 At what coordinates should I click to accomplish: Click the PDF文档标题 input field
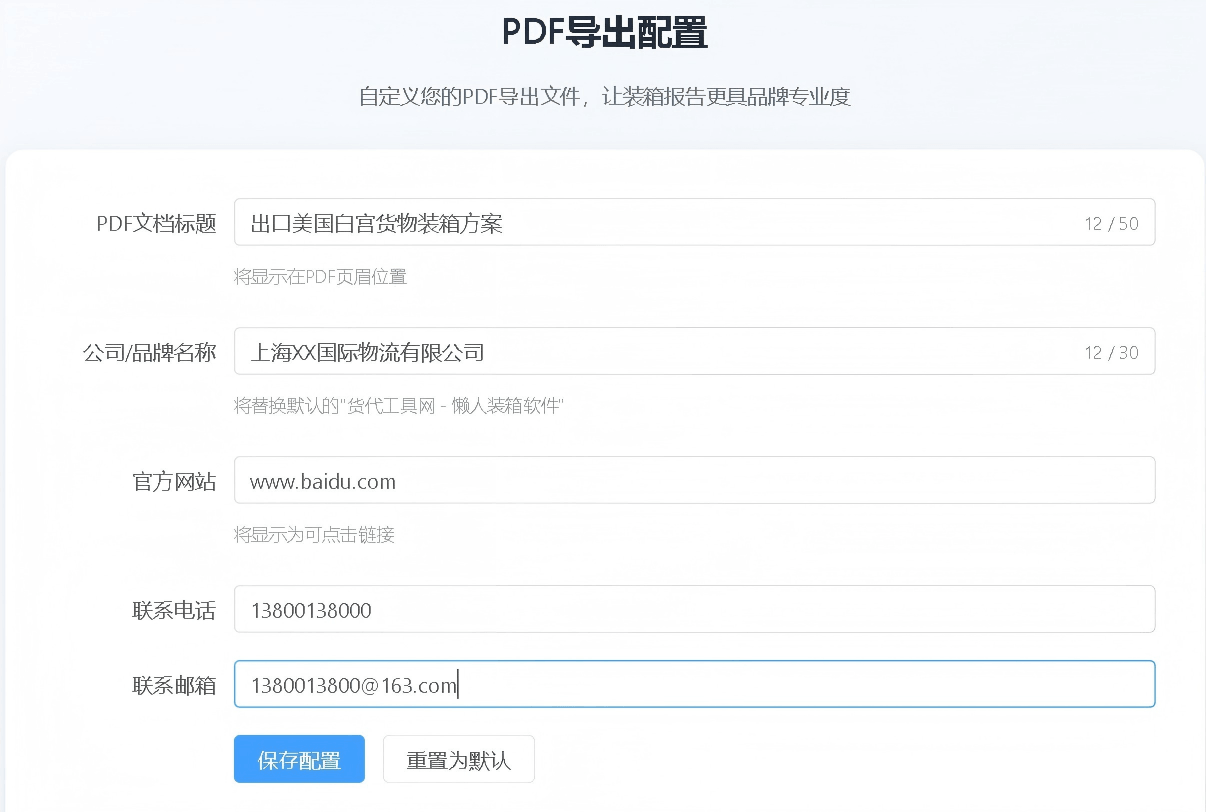694,222
